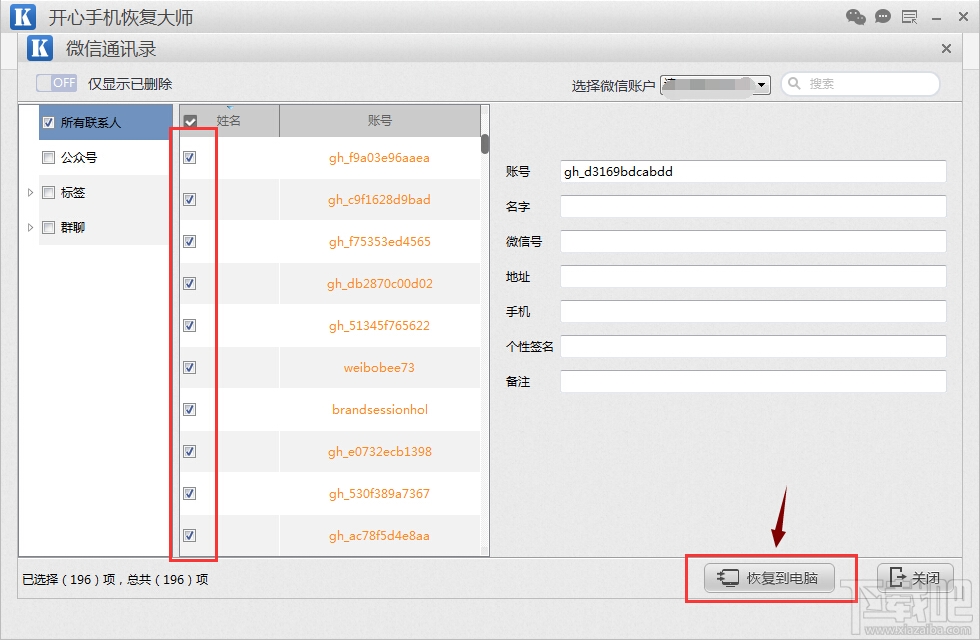The image size is (980, 640).
Task: Toggle 仅显示已删除 OFF switch
Action: coord(56,82)
